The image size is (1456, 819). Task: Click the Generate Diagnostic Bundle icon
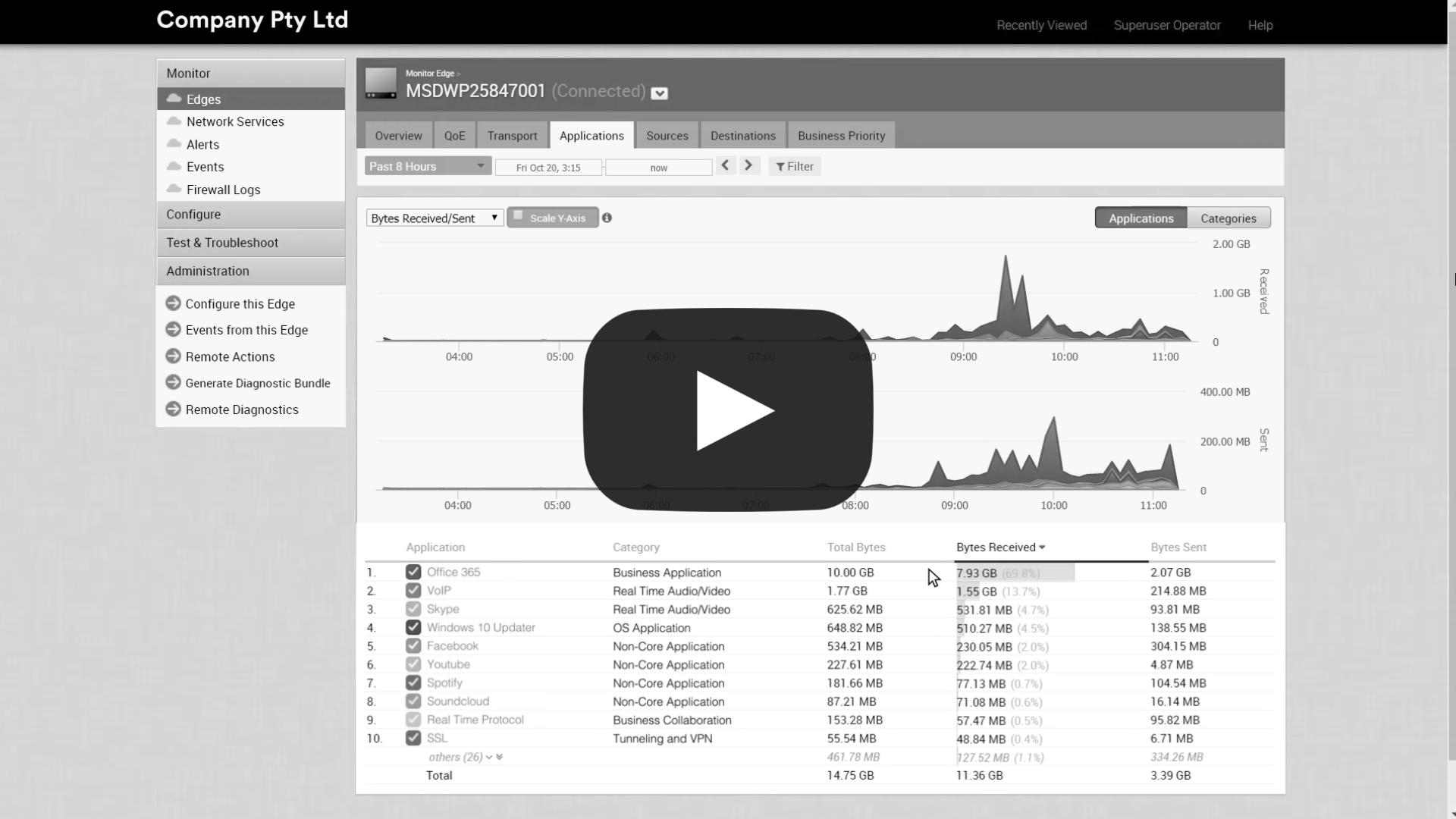tap(173, 382)
